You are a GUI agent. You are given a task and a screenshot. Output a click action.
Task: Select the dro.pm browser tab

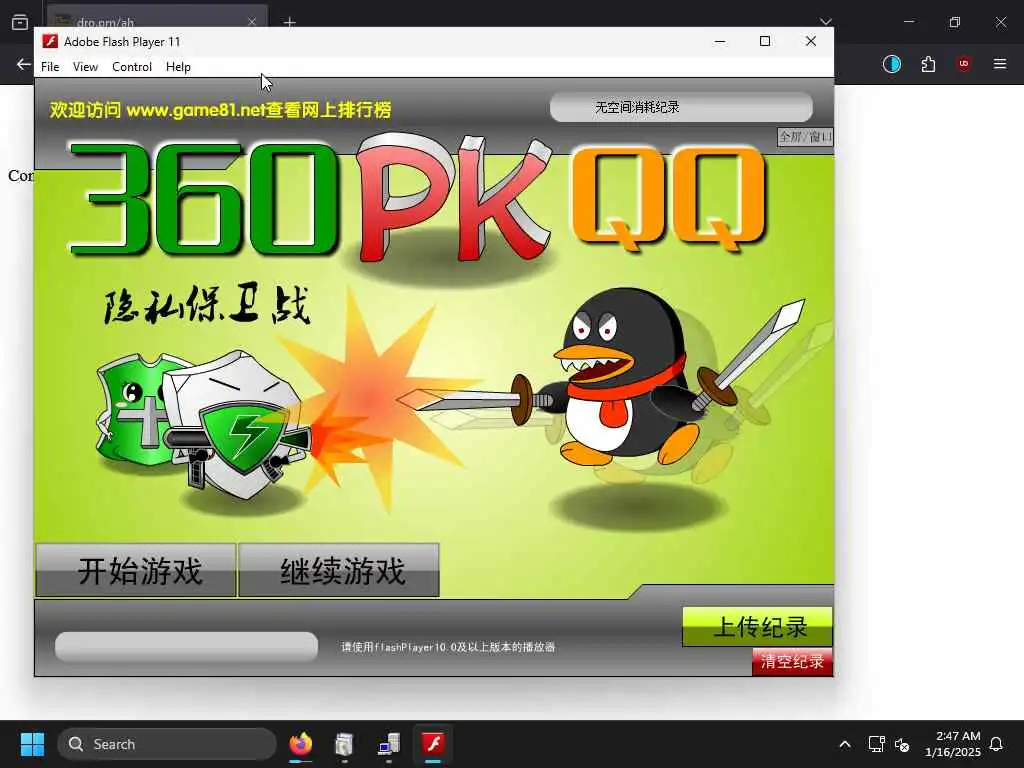click(x=157, y=18)
